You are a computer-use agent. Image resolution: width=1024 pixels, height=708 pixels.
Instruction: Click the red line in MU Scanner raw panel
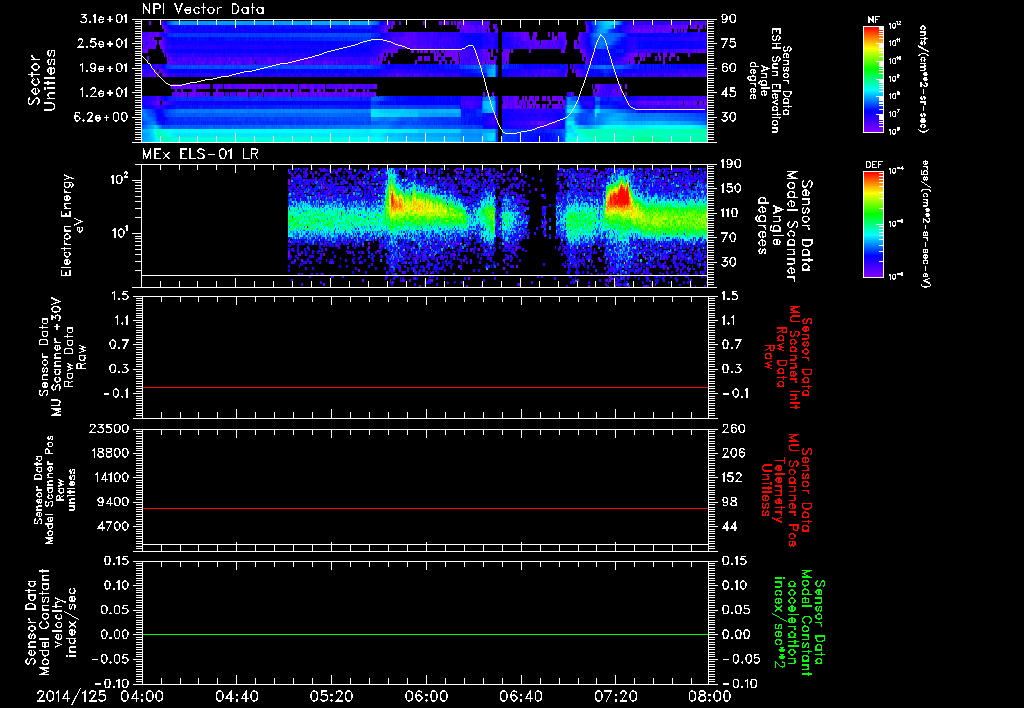coord(425,387)
